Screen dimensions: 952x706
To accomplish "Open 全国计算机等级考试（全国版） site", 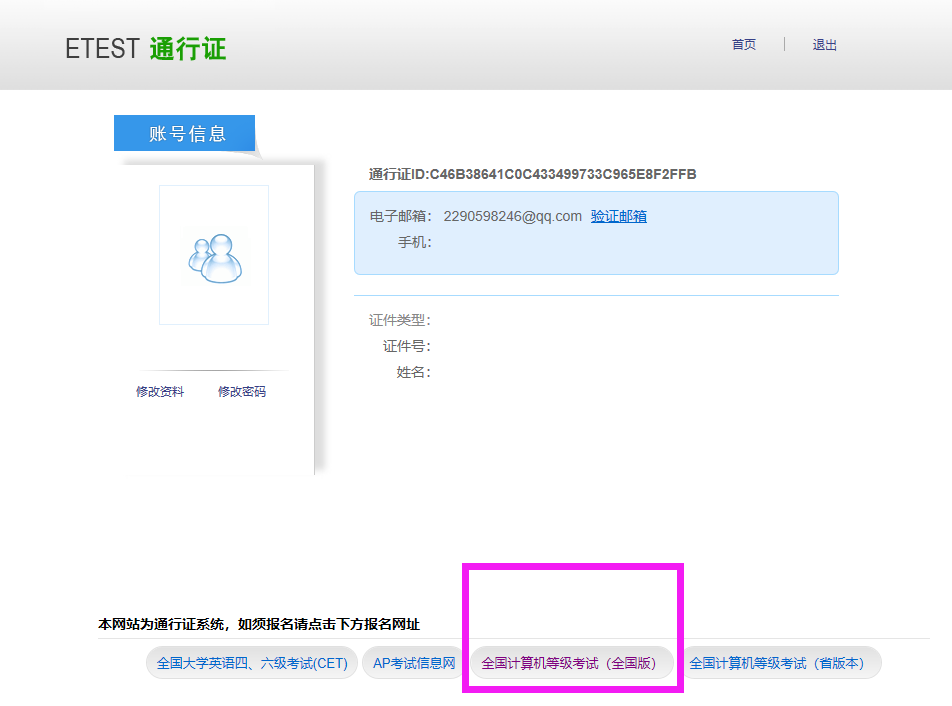I will point(569,663).
